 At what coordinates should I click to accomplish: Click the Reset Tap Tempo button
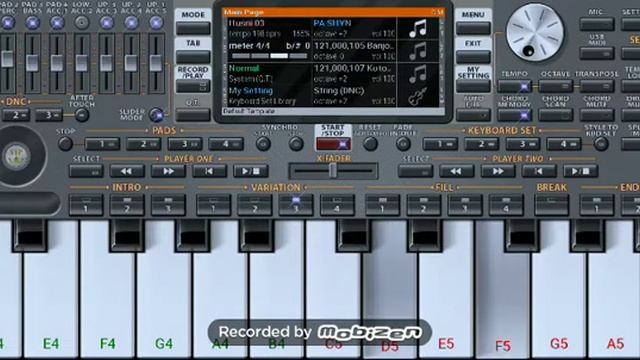coord(370,144)
